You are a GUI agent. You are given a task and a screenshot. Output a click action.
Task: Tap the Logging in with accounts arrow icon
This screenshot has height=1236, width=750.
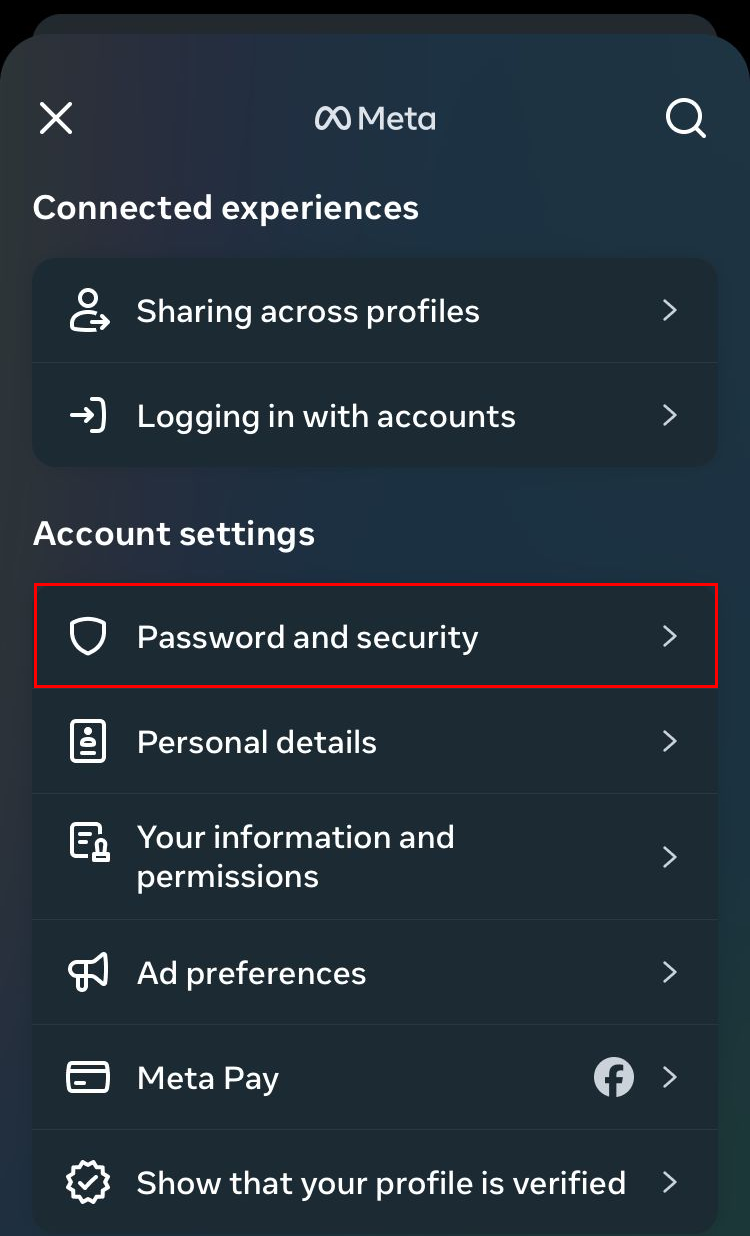[x=88, y=416]
